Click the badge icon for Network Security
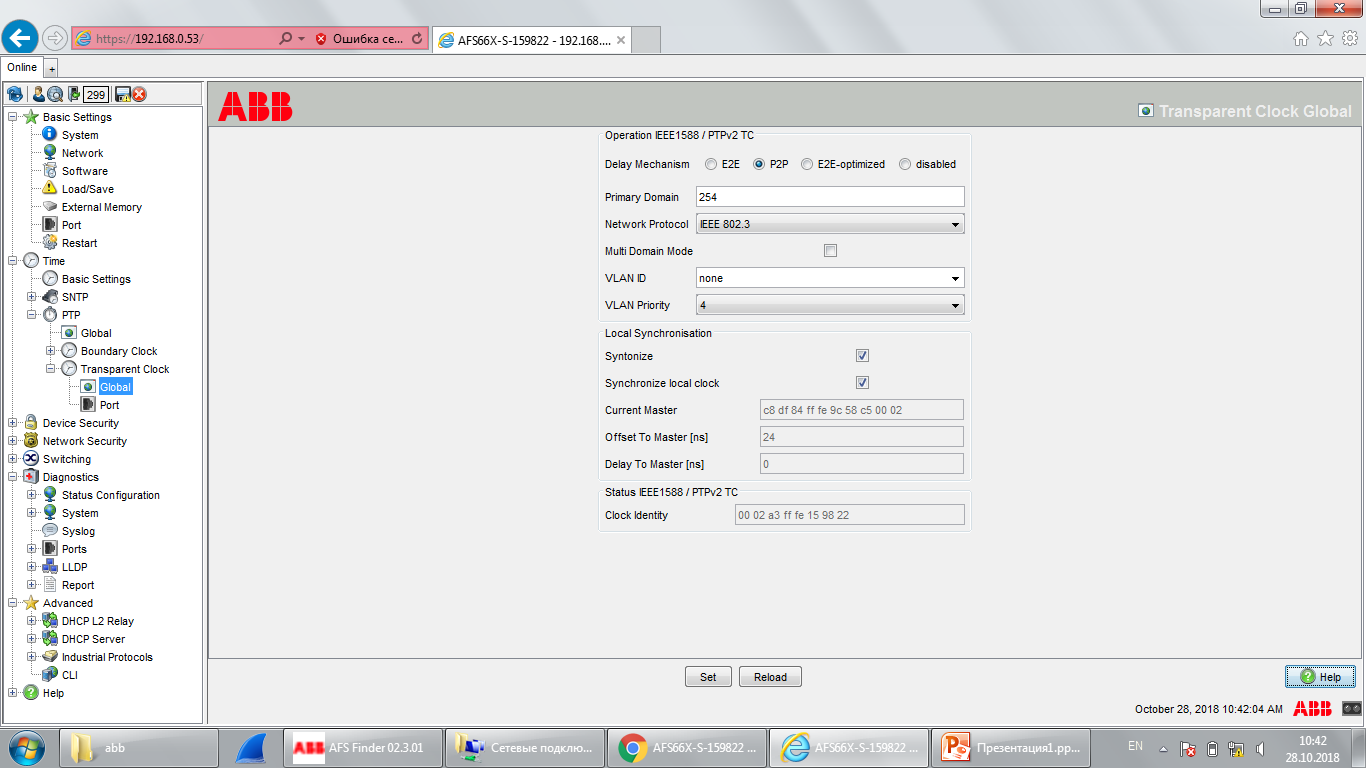 tap(31, 441)
